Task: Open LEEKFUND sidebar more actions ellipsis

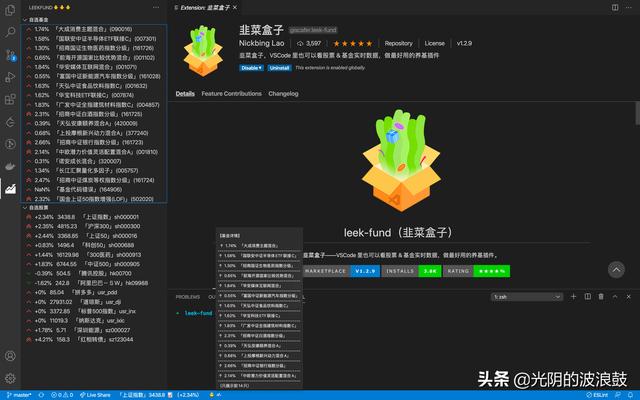Action: point(156,7)
